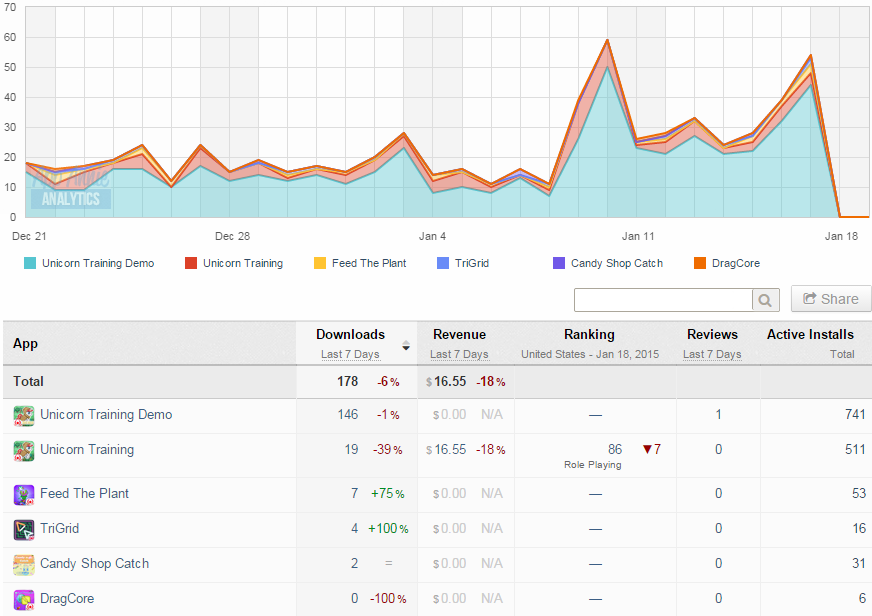Click Unicorn Training active installs 511
This screenshot has width=872, height=616.
[x=855, y=449]
